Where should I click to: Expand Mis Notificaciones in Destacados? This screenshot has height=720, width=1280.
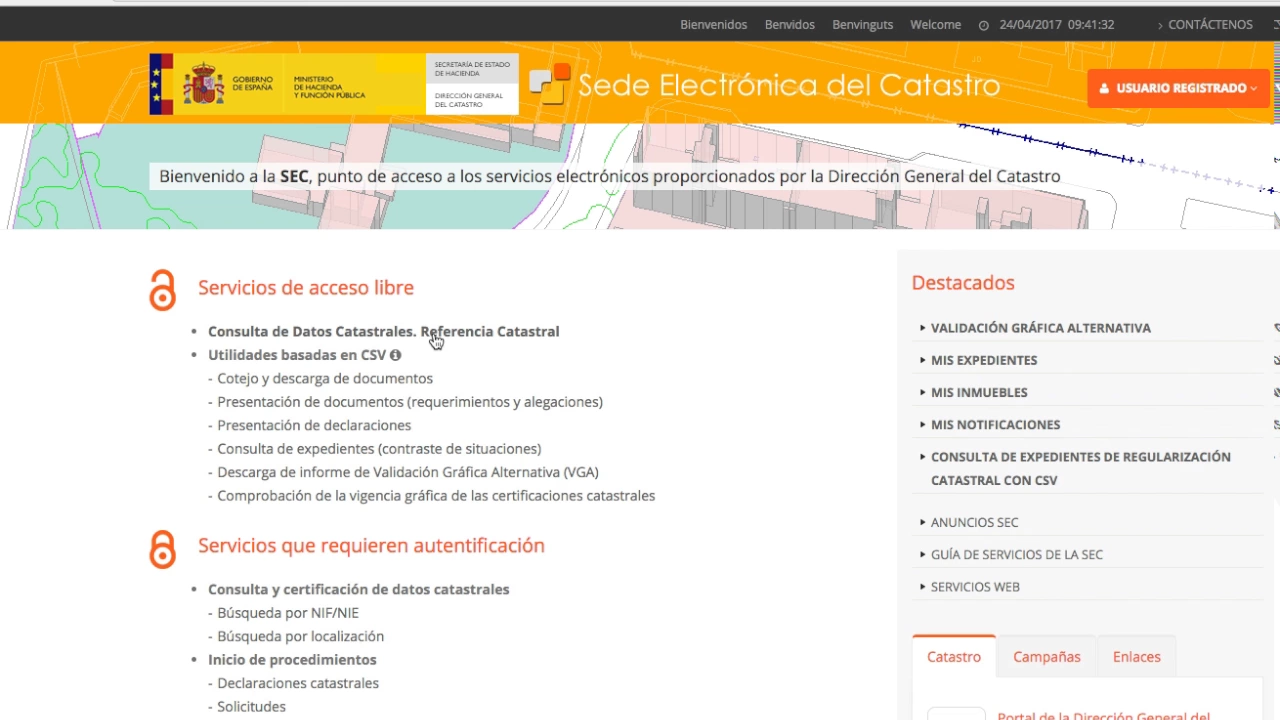pos(995,424)
